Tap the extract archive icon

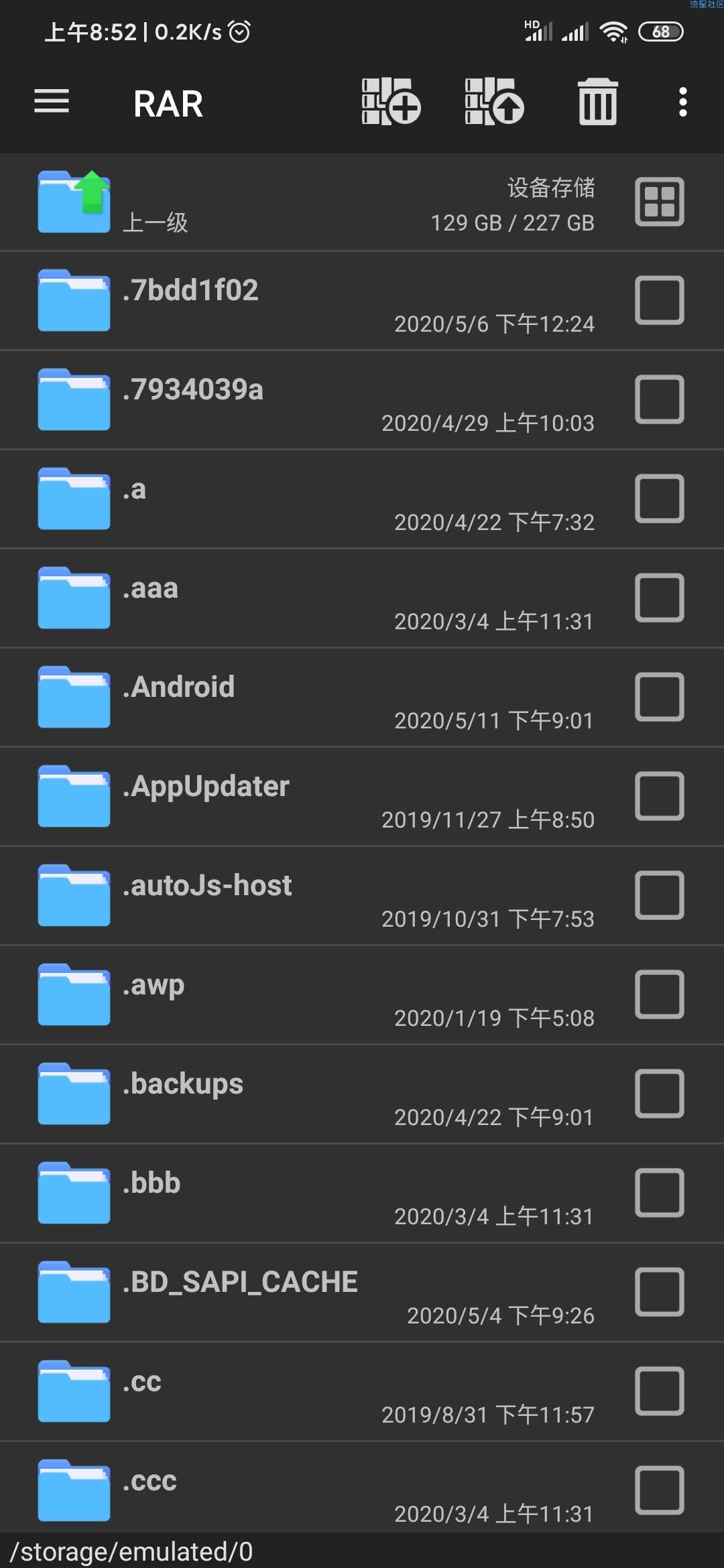click(x=494, y=102)
